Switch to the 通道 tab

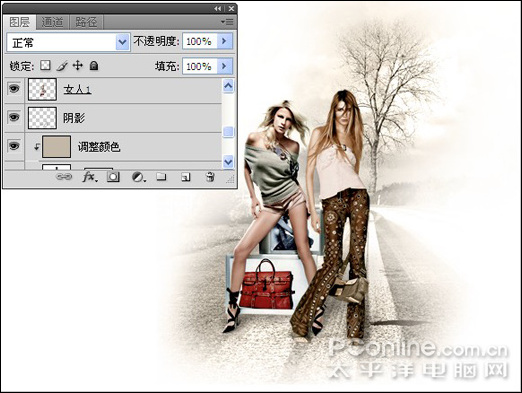click(52, 22)
